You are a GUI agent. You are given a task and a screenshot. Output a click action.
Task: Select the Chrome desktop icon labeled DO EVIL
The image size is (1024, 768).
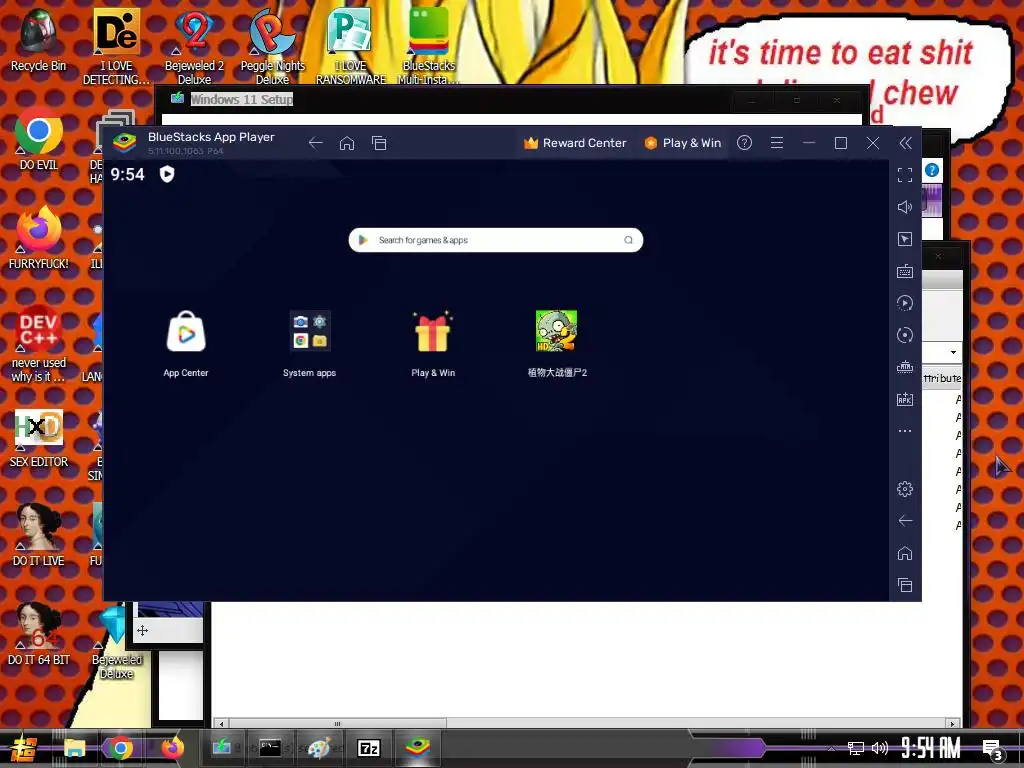coord(39,138)
